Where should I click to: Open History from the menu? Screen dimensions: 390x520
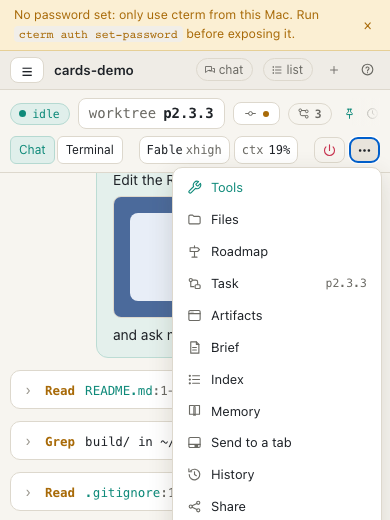tap(277, 475)
